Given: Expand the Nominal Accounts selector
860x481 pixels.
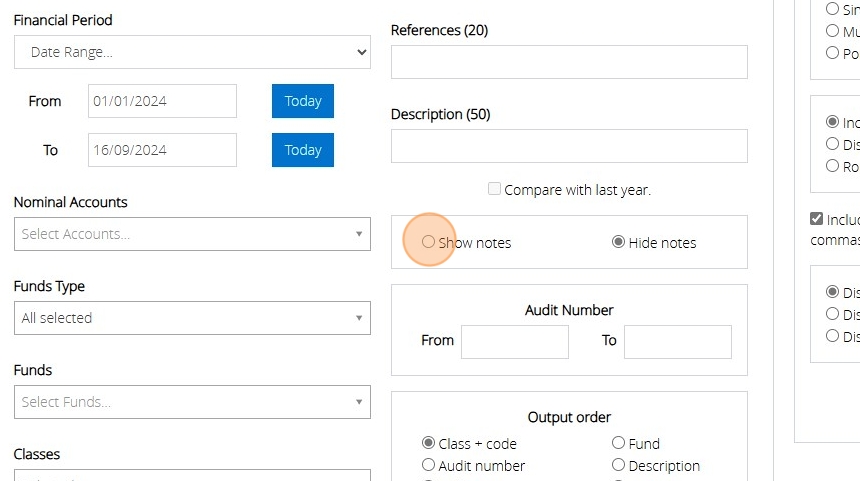Looking at the screenshot, I should (192, 234).
